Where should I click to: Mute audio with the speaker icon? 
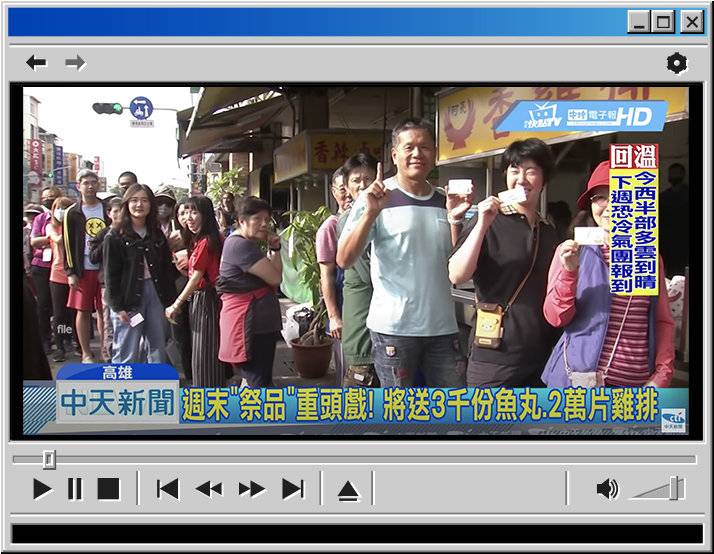coord(607,489)
